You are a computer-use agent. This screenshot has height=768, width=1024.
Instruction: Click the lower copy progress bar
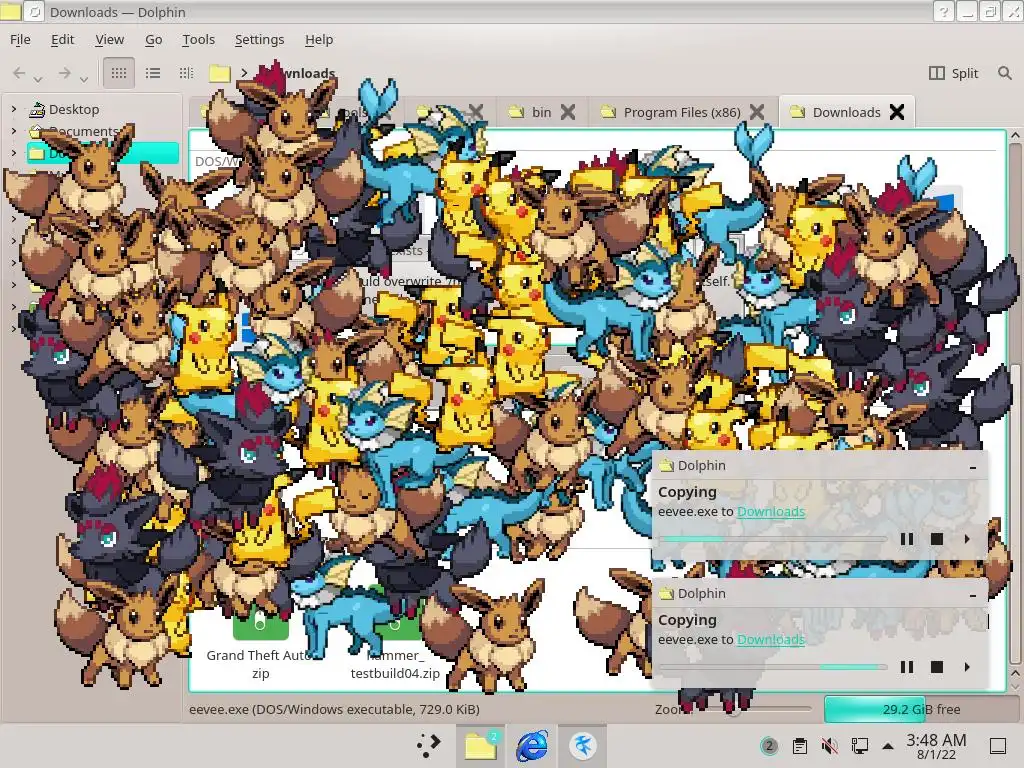point(773,667)
